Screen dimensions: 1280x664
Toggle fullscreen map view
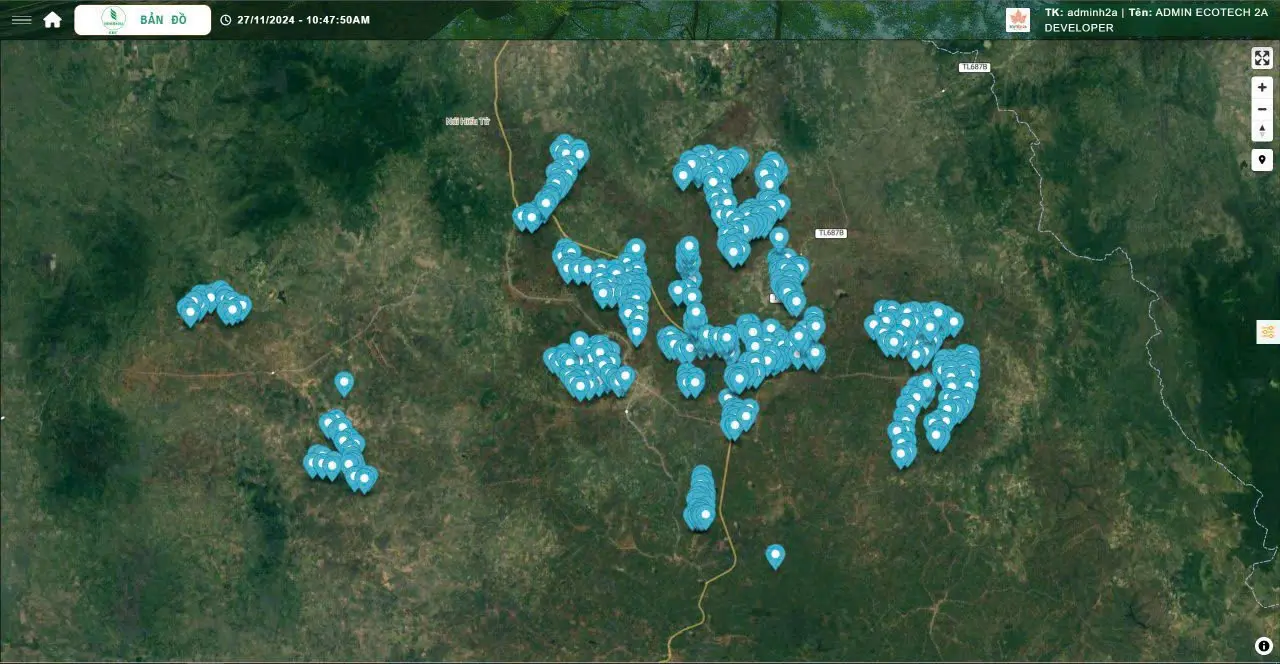1262,58
